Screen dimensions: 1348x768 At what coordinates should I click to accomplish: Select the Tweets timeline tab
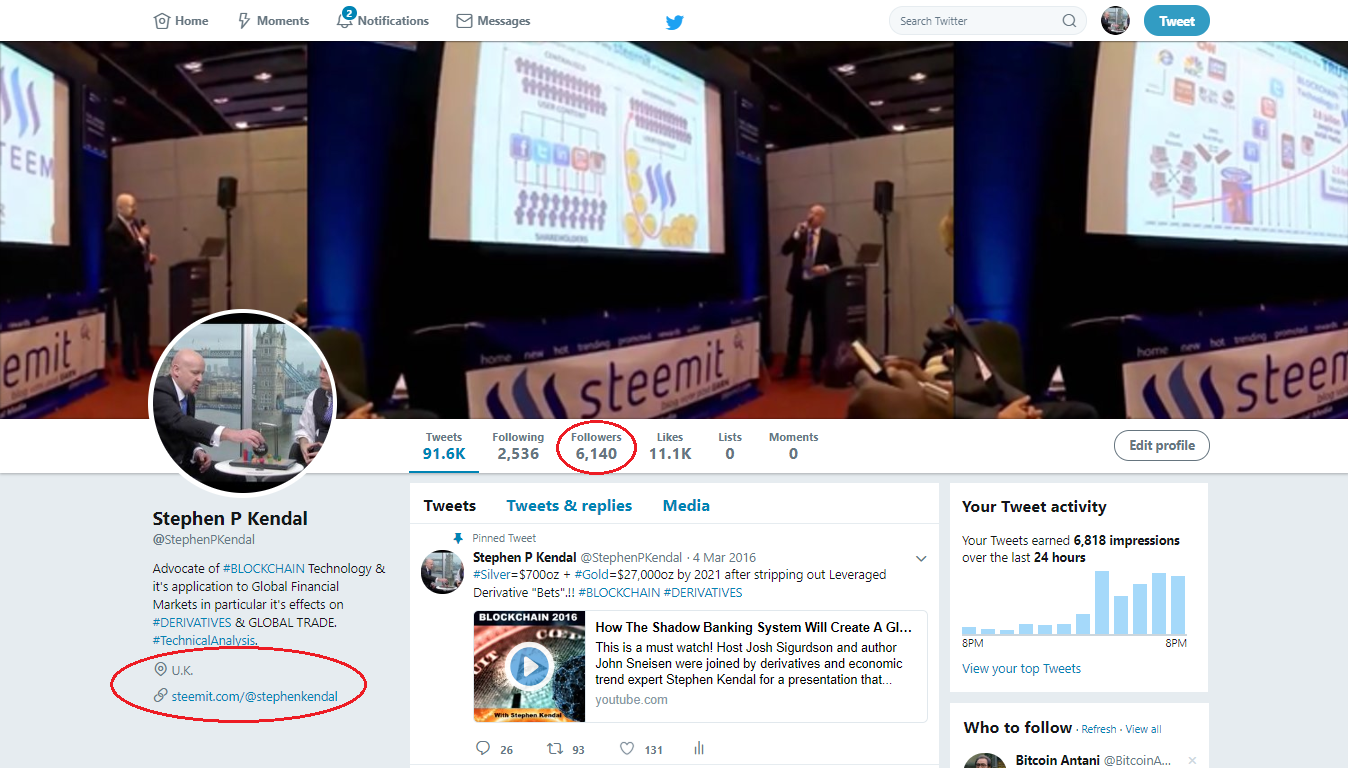(x=450, y=506)
